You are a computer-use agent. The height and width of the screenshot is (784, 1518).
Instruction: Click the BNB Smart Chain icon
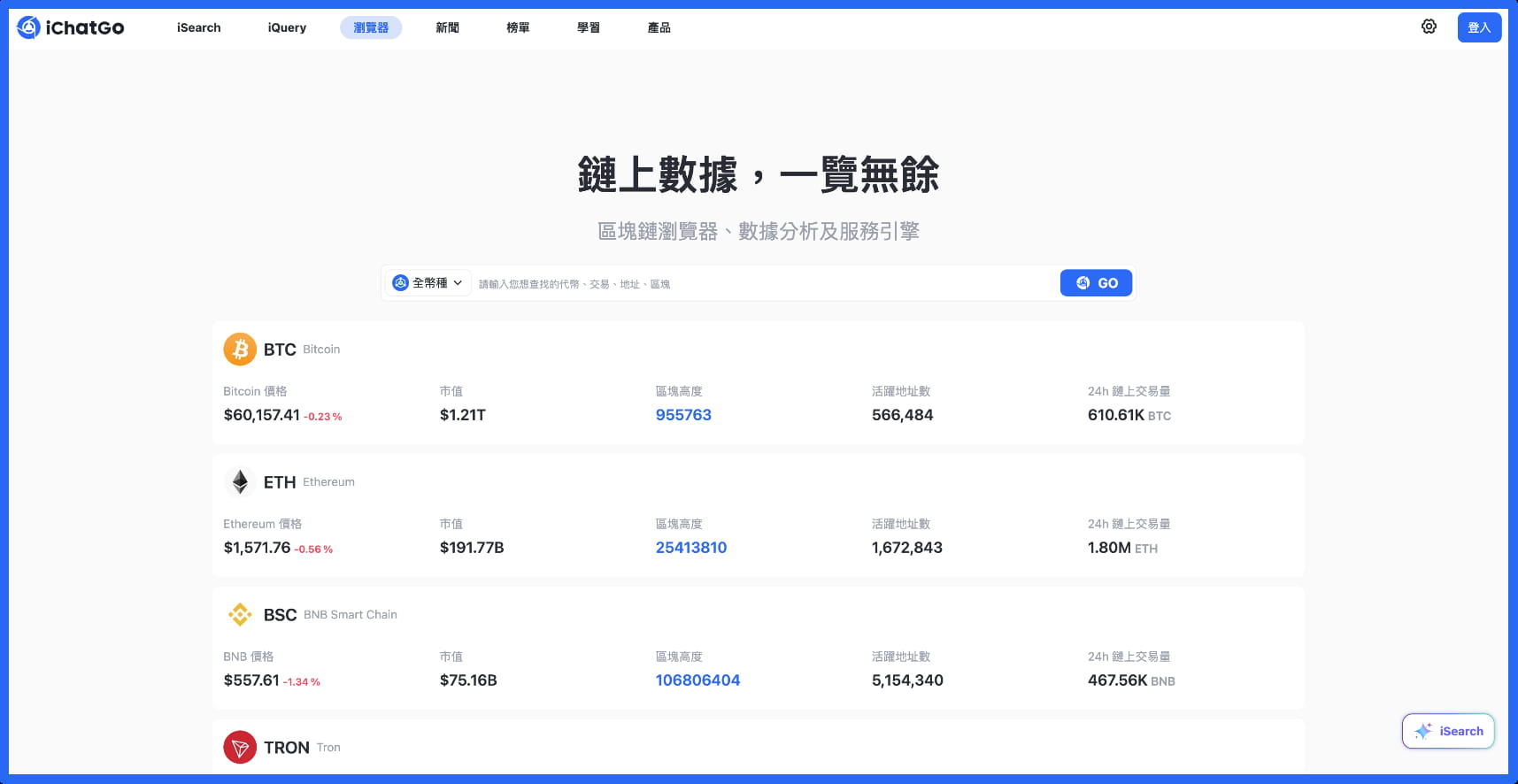point(240,614)
